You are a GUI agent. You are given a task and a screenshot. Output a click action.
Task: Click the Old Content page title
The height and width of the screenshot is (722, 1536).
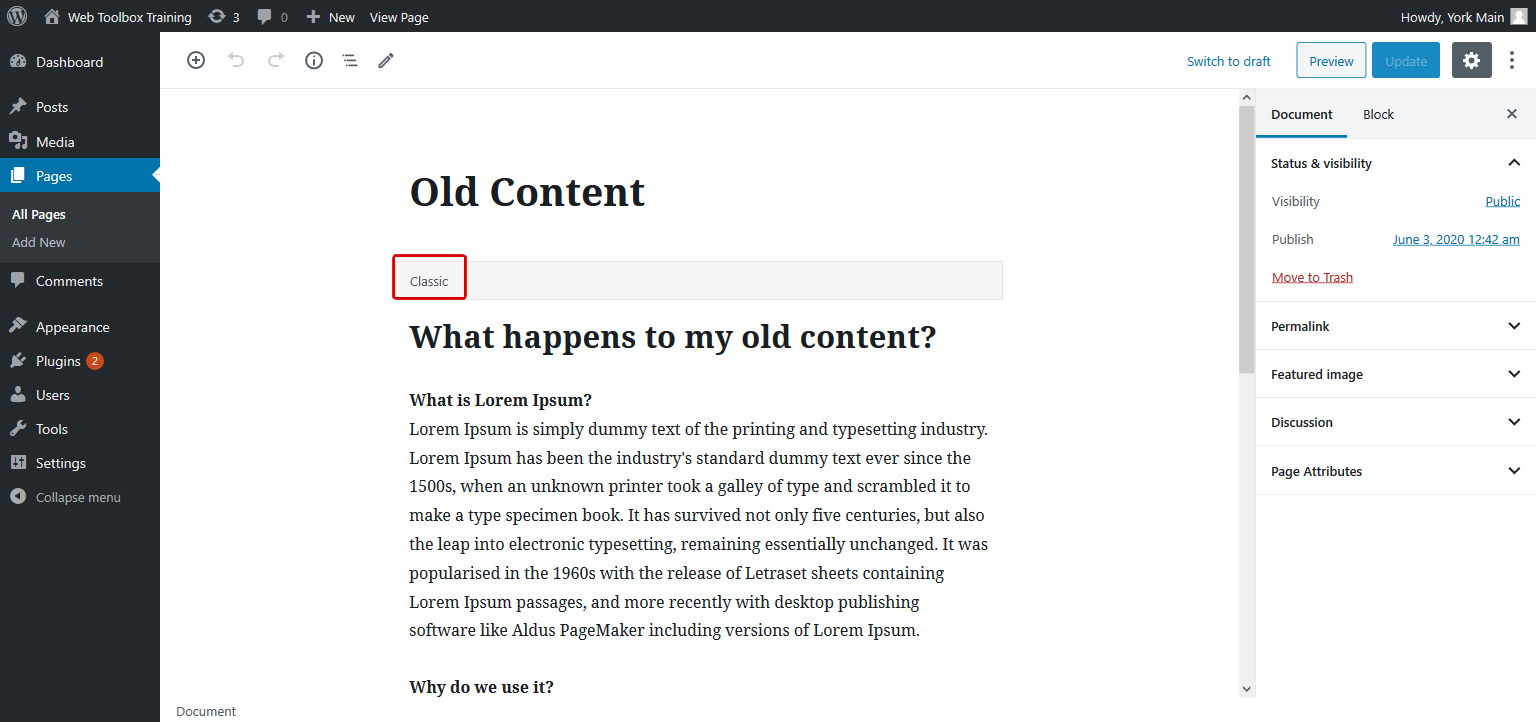tap(527, 192)
